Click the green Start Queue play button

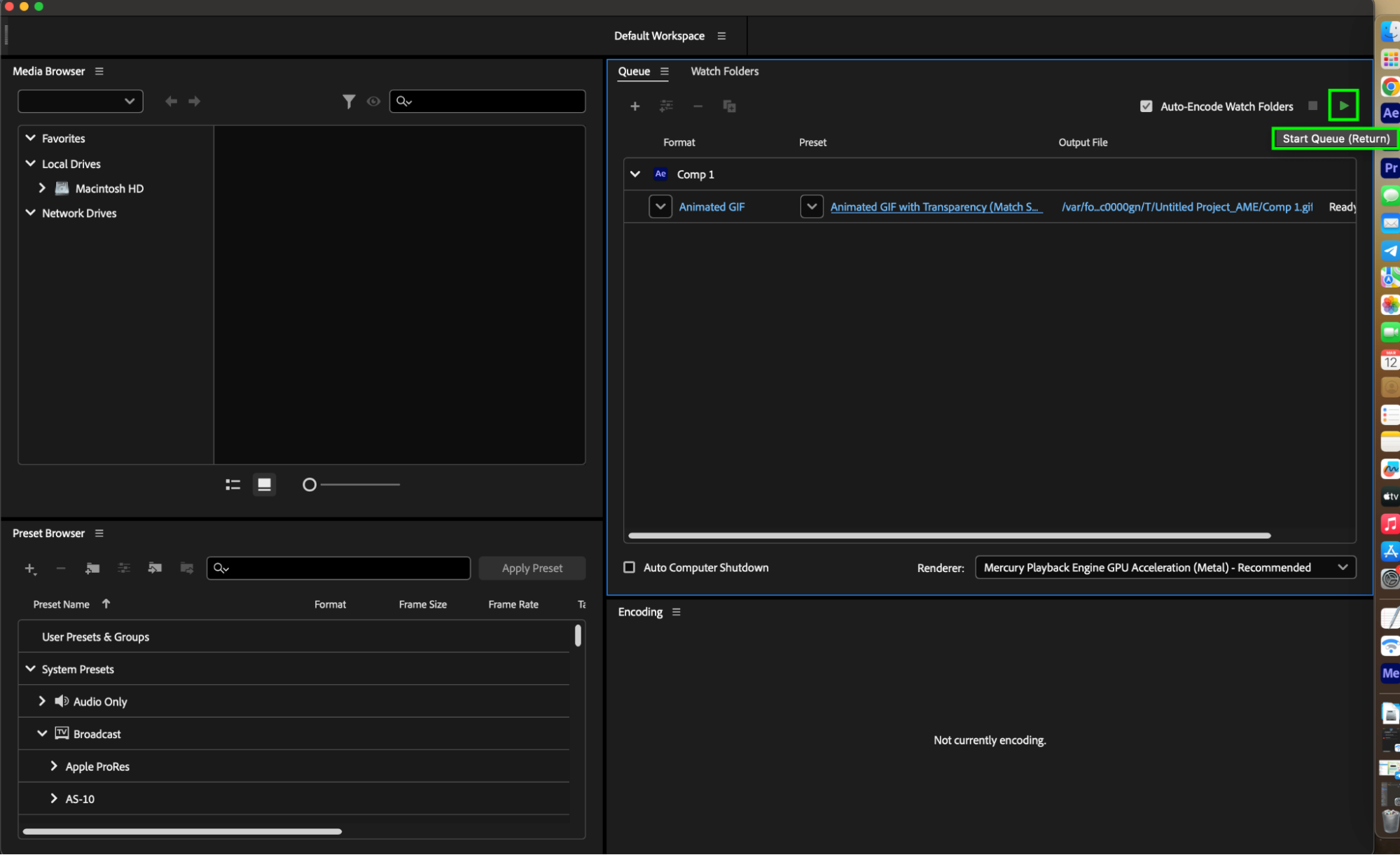pos(1343,106)
